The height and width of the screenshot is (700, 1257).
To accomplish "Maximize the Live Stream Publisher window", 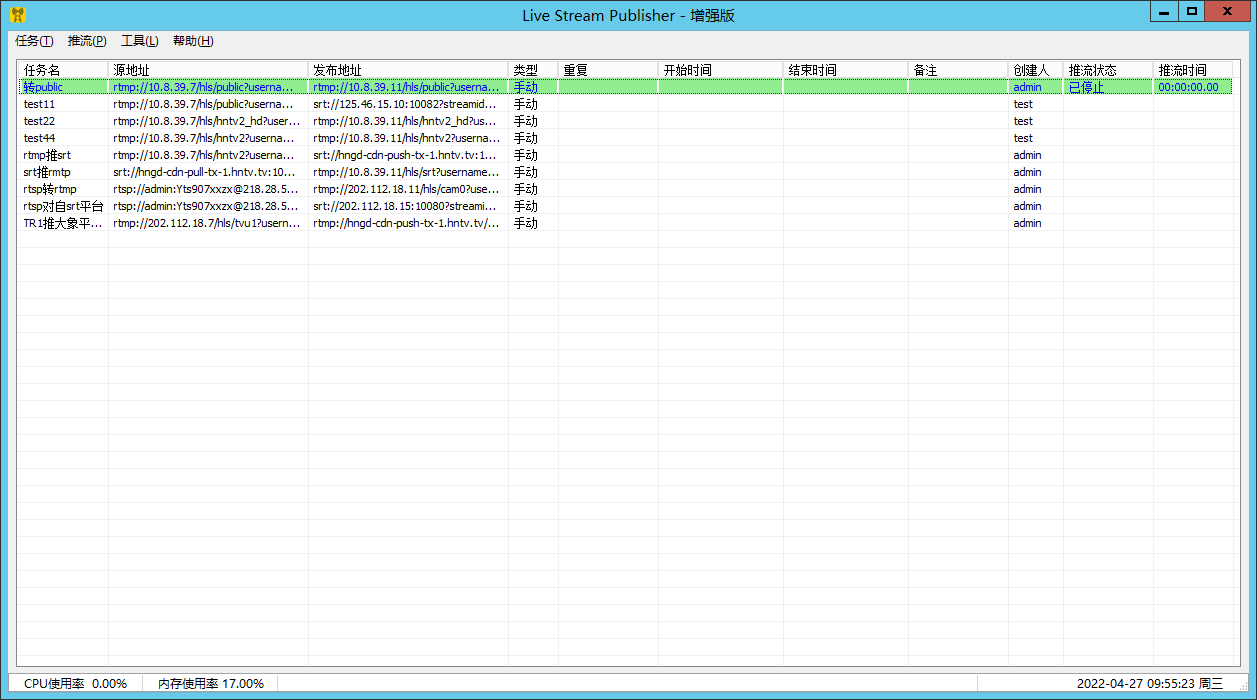I will click(1191, 11).
